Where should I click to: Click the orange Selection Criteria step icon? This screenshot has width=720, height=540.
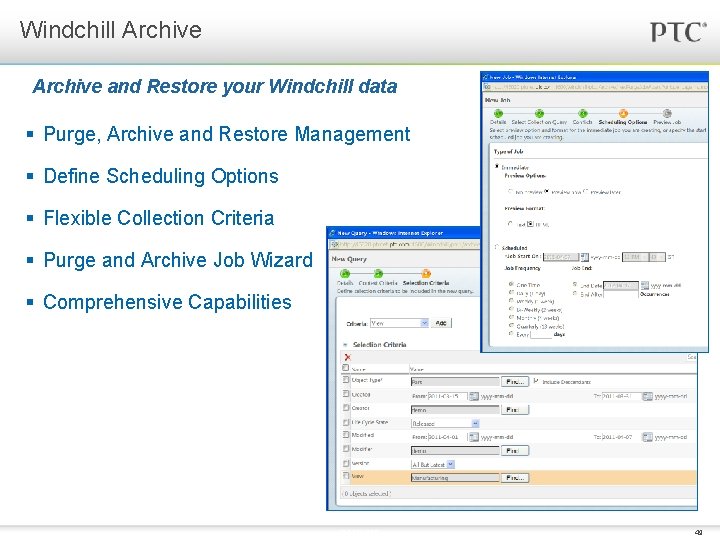426,274
